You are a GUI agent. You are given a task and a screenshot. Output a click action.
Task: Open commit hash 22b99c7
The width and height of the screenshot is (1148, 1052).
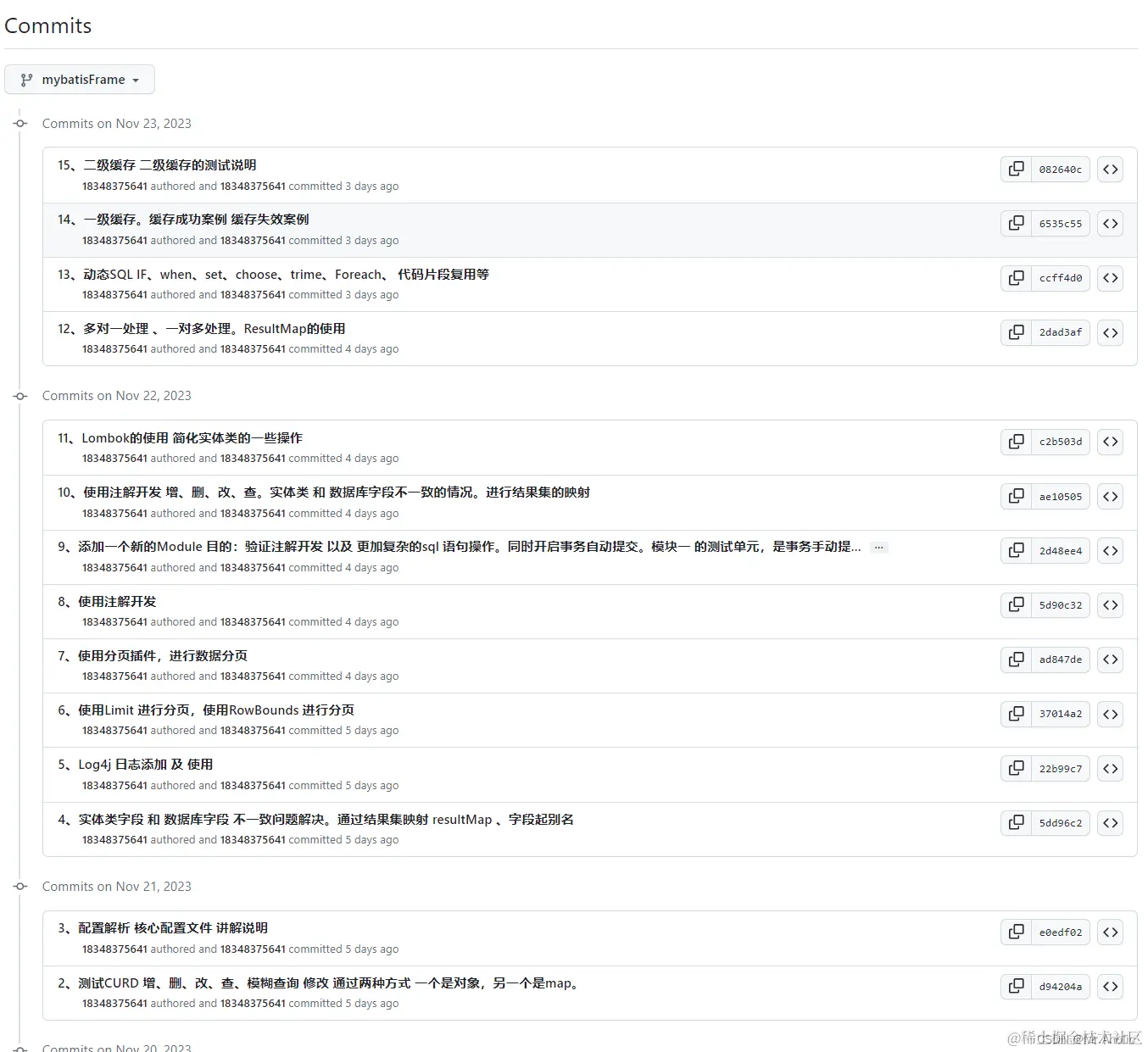point(1061,768)
